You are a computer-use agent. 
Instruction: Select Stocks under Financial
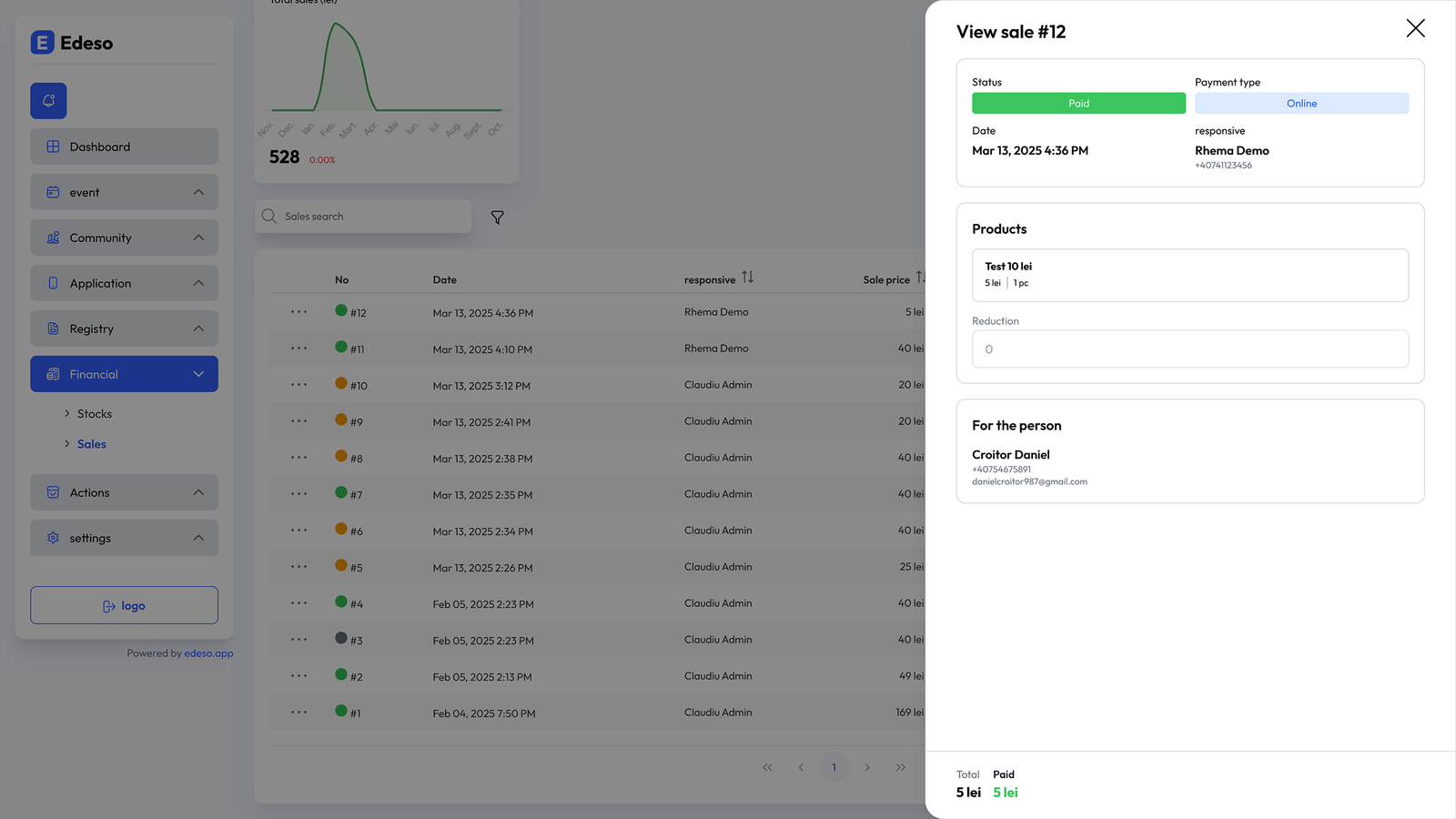click(95, 414)
